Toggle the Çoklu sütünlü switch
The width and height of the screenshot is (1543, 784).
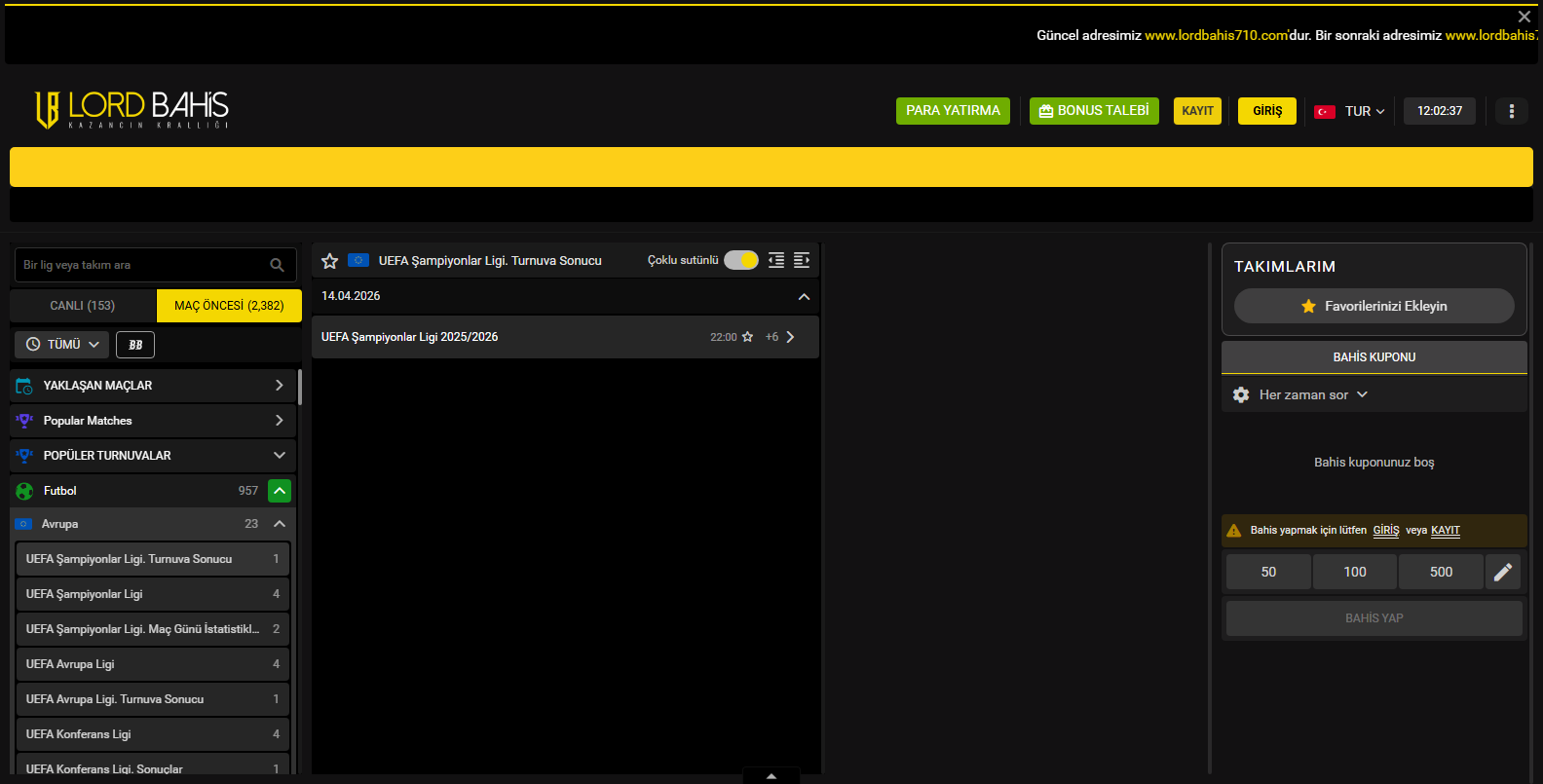click(x=741, y=260)
